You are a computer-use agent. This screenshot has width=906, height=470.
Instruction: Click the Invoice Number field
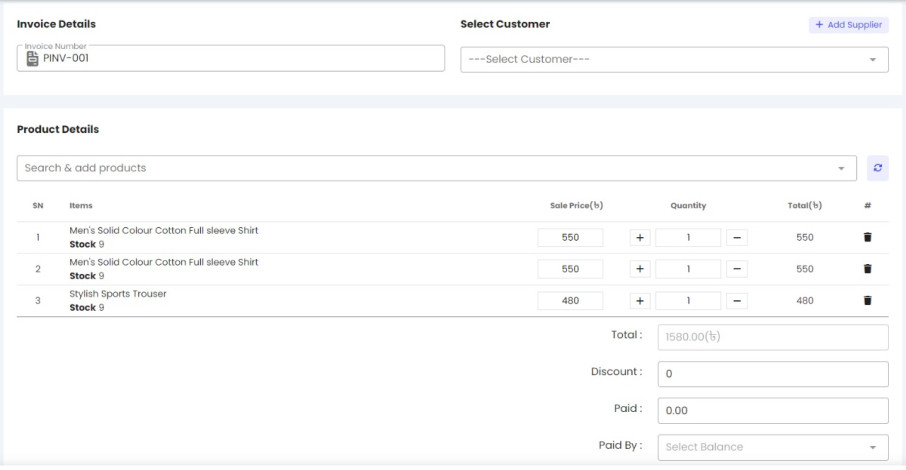pyautogui.click(x=231, y=58)
